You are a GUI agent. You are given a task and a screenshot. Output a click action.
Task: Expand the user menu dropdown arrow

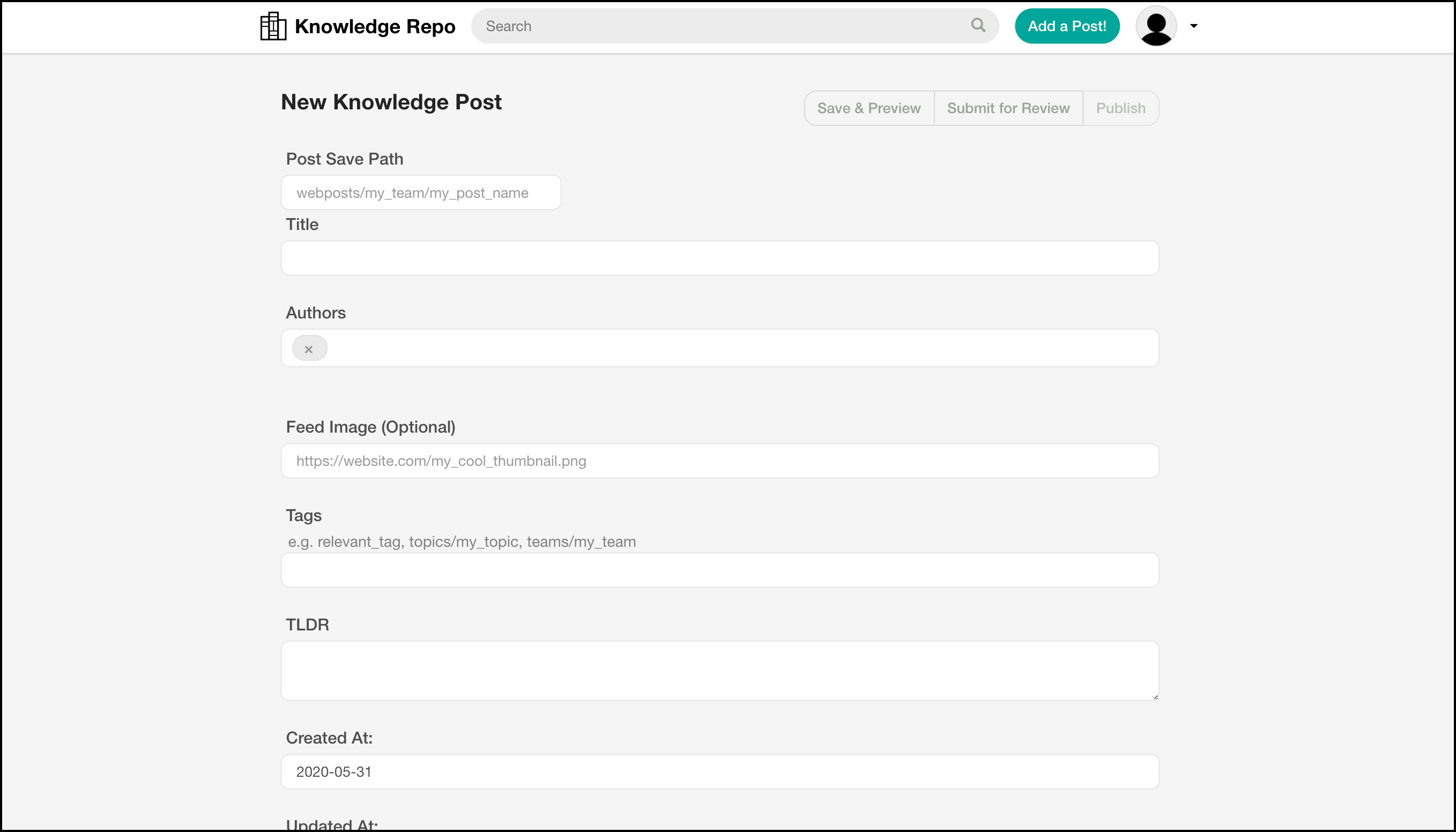point(1193,26)
